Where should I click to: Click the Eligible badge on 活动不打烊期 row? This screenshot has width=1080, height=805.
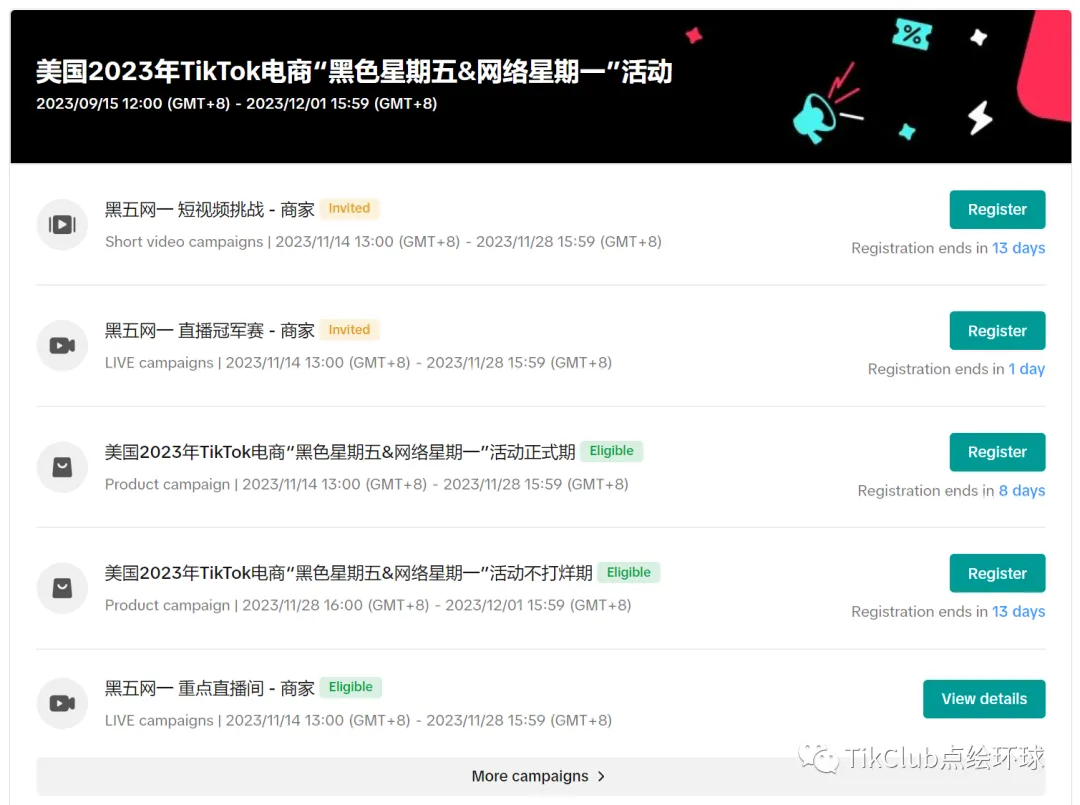[629, 572]
